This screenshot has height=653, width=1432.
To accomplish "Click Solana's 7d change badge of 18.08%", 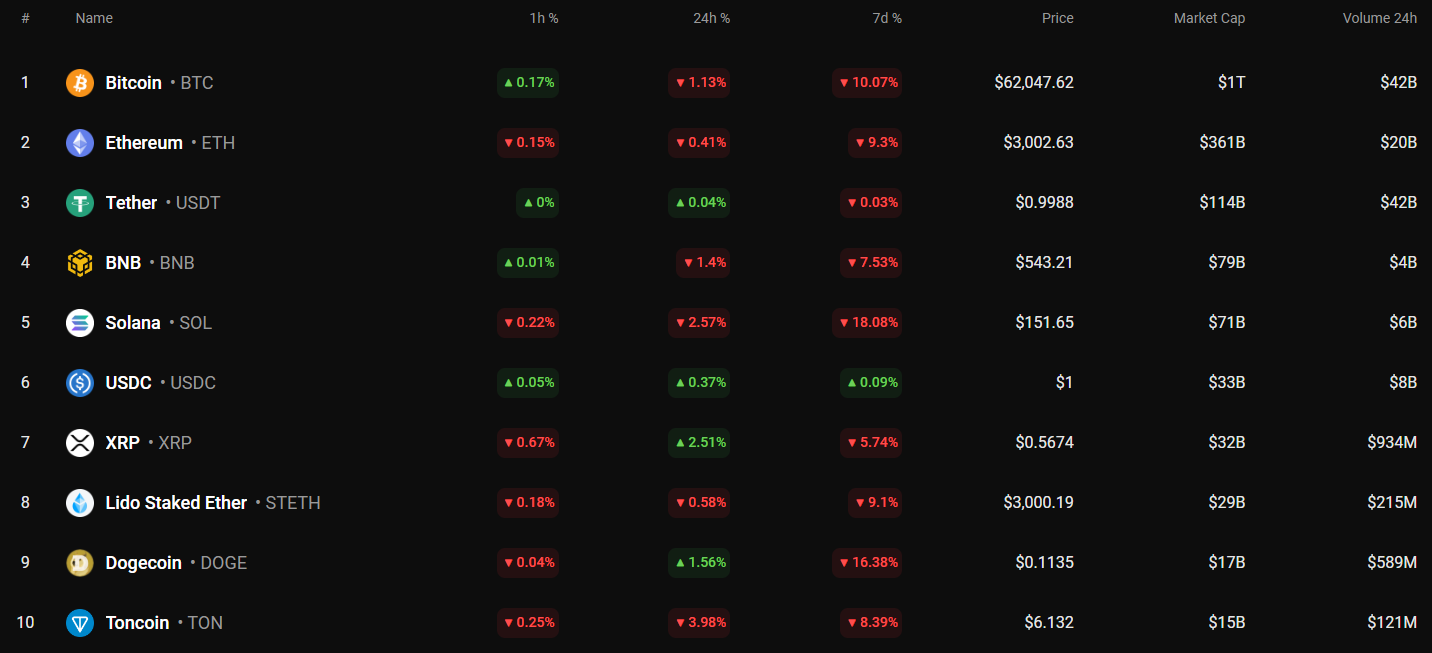I will (867, 323).
